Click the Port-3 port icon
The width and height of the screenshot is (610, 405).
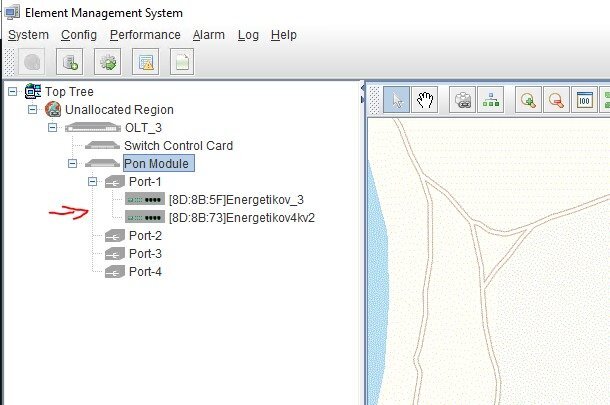tap(115, 254)
